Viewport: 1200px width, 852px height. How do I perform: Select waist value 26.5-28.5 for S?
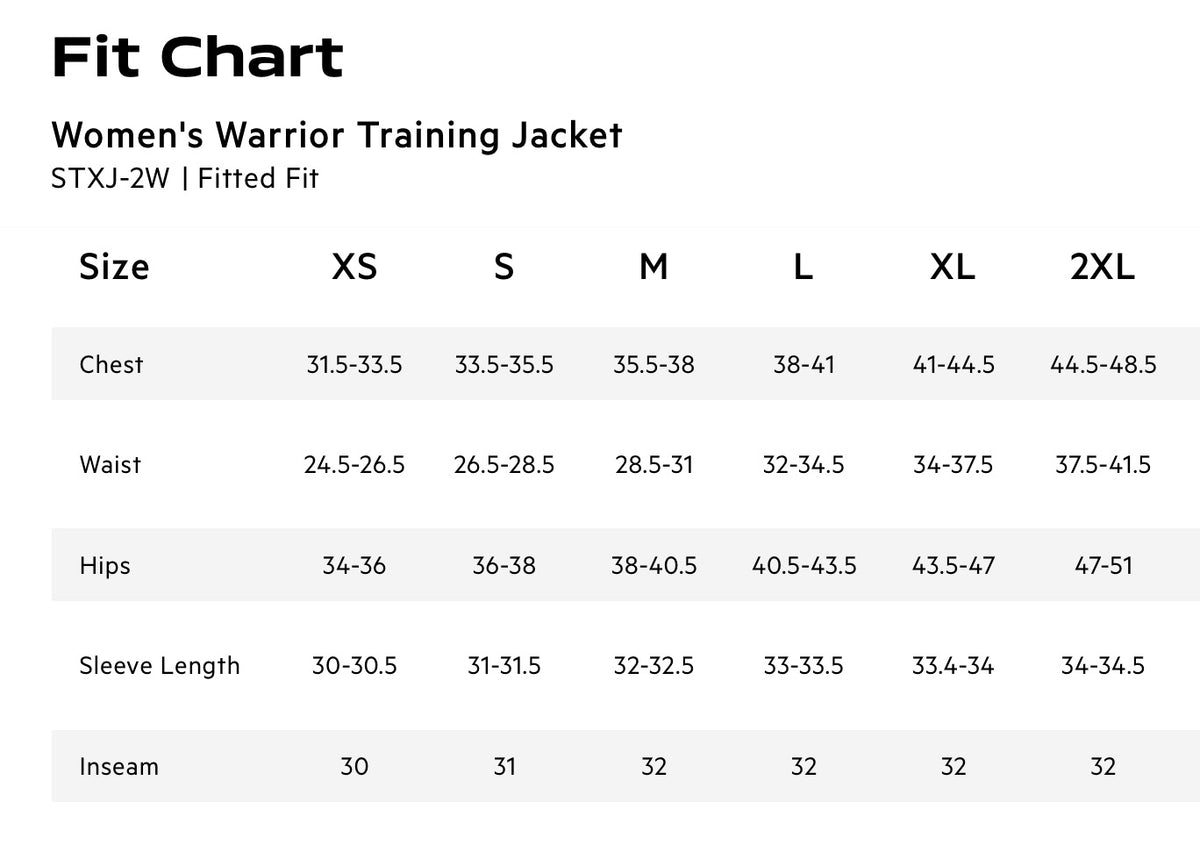click(504, 464)
